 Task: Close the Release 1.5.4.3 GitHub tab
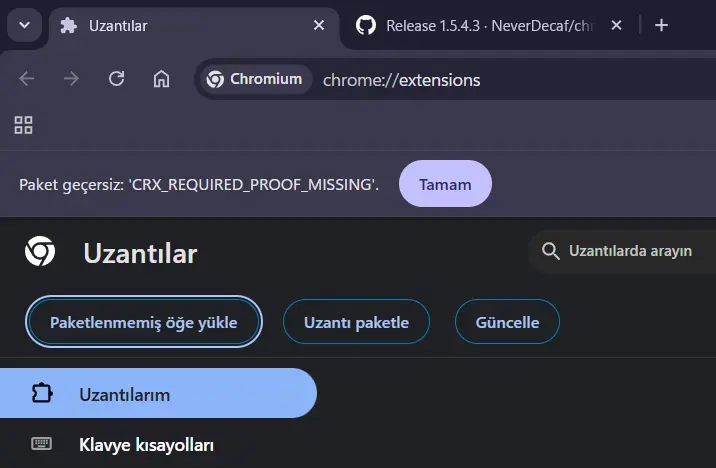616,25
